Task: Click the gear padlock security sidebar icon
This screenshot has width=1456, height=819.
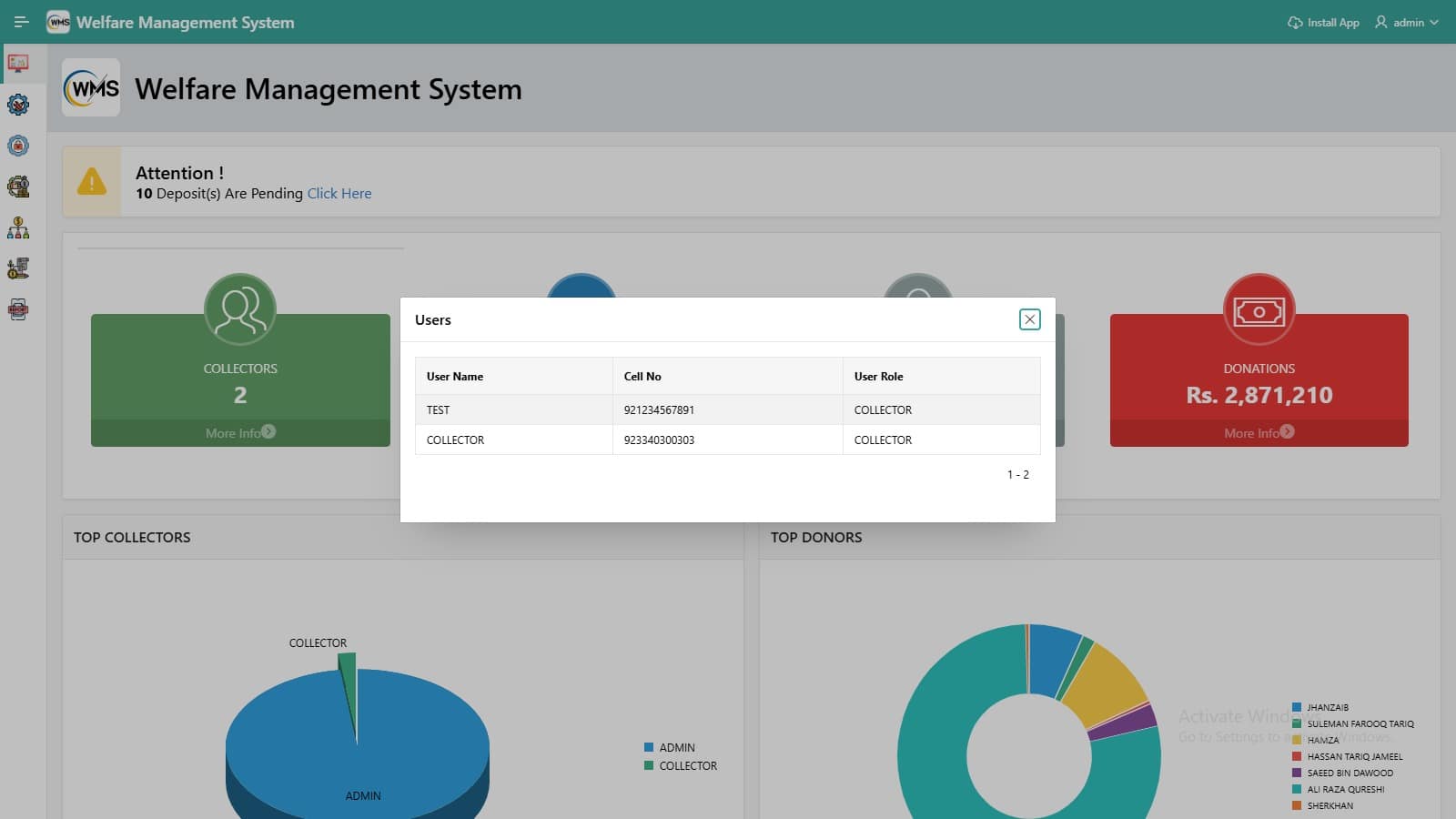Action: (18, 146)
